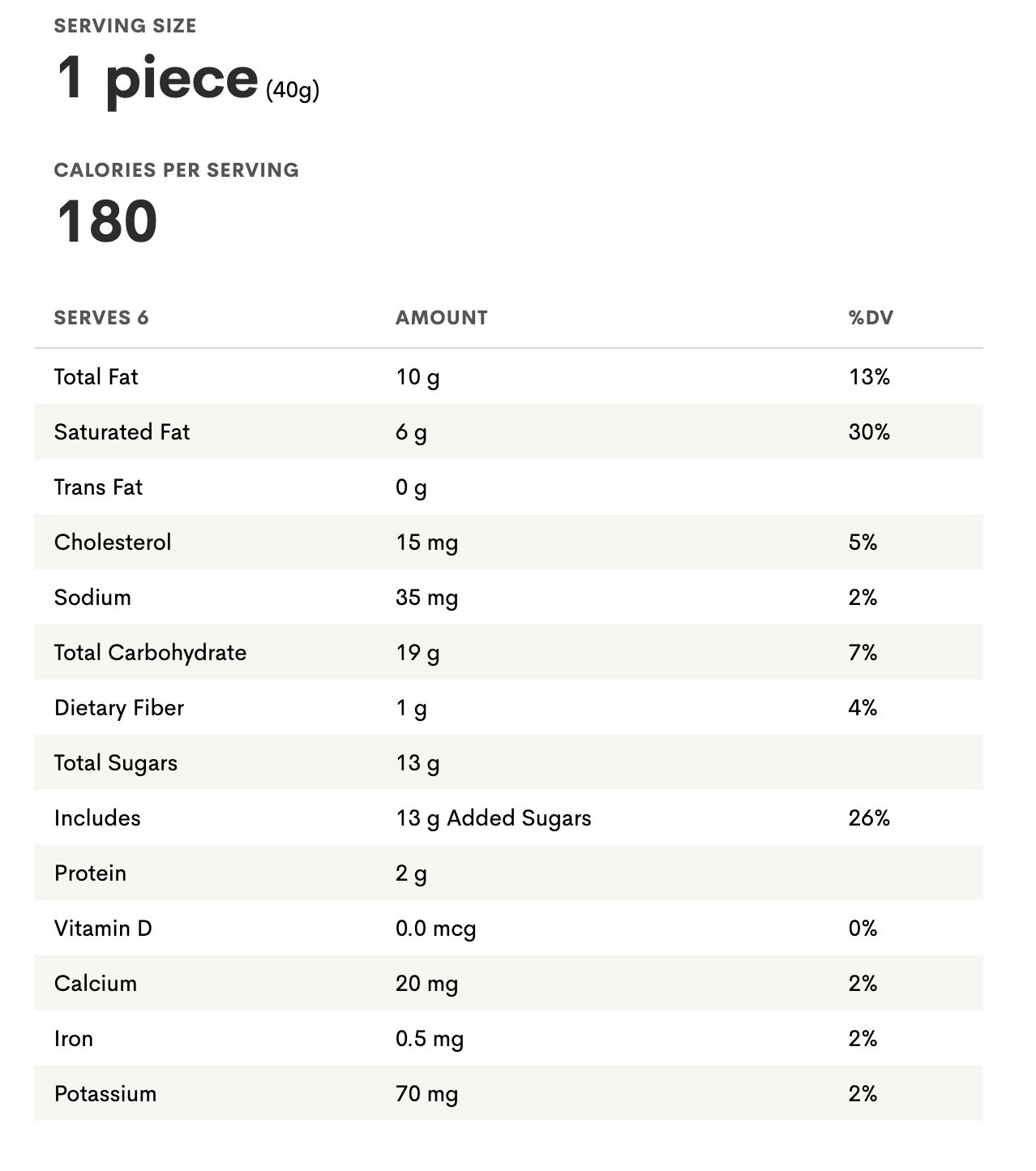The image size is (1036, 1171).
Task: Click the Vitamin D 0.0 mcg value
Action: click(435, 929)
